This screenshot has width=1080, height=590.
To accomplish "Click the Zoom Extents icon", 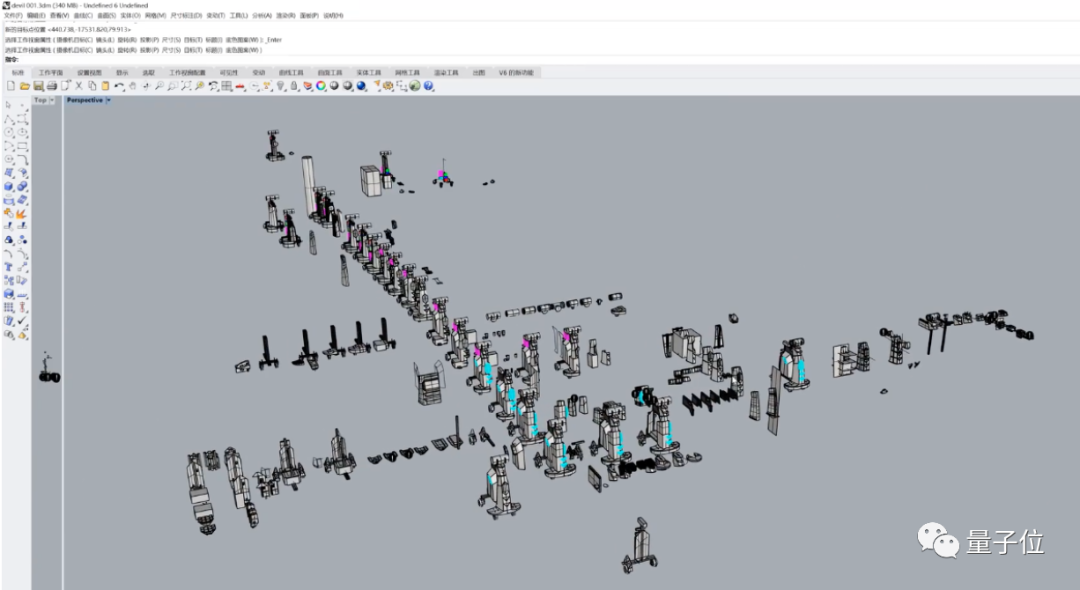I will 186,86.
